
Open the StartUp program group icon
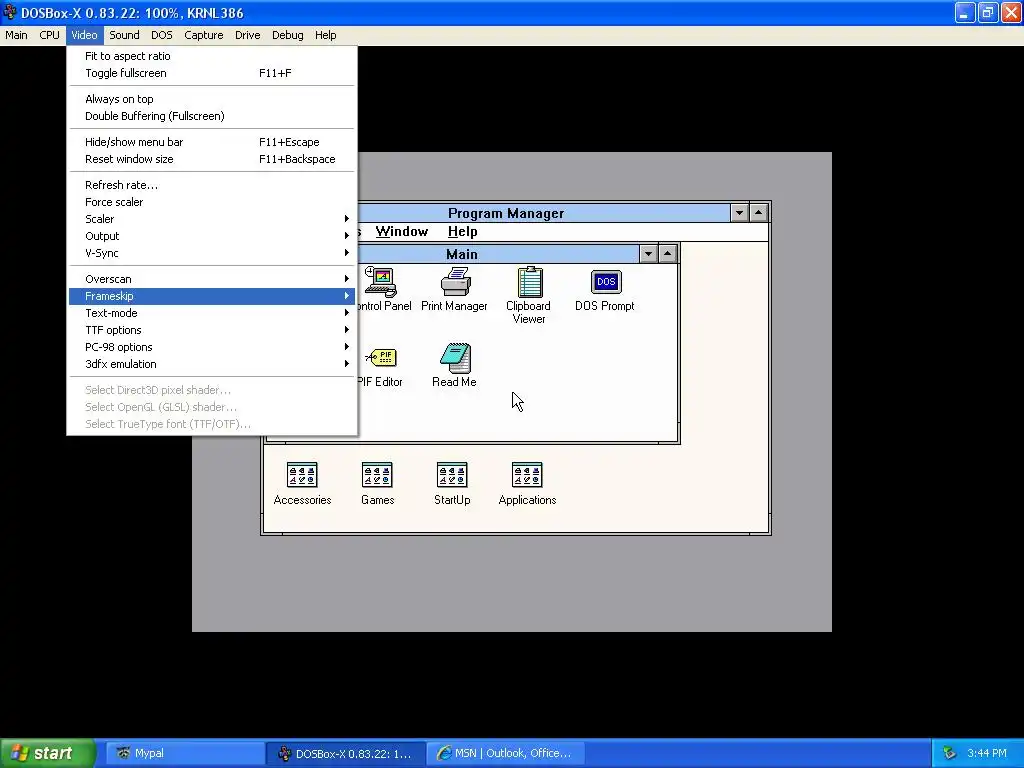pyautogui.click(x=452, y=475)
